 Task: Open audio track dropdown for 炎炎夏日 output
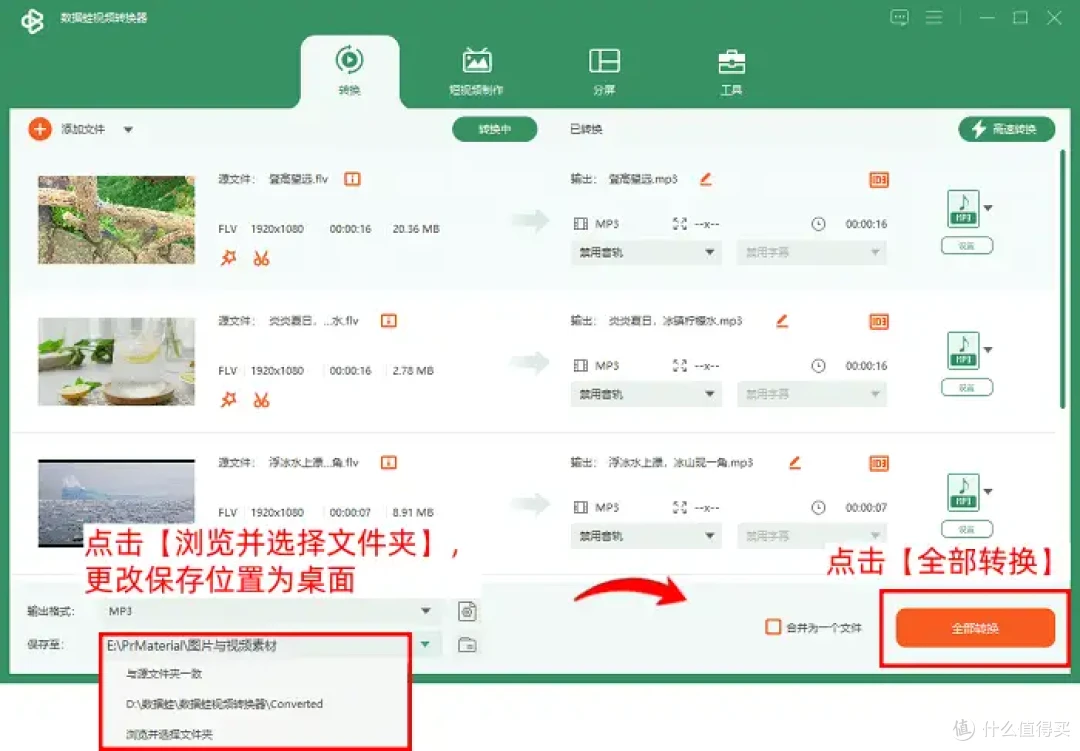pos(645,394)
